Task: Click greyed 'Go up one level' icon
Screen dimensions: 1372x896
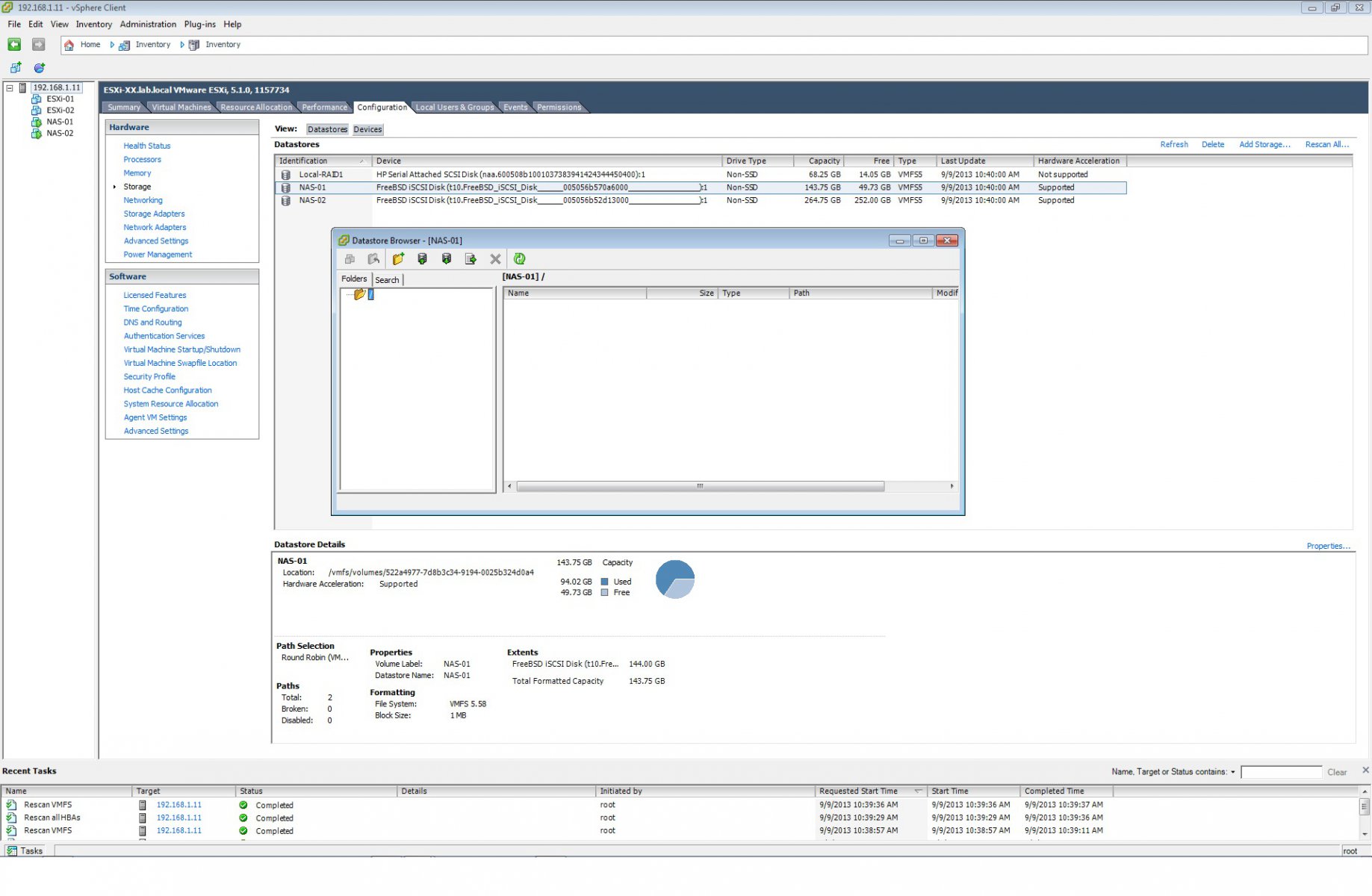Action: click(373, 259)
